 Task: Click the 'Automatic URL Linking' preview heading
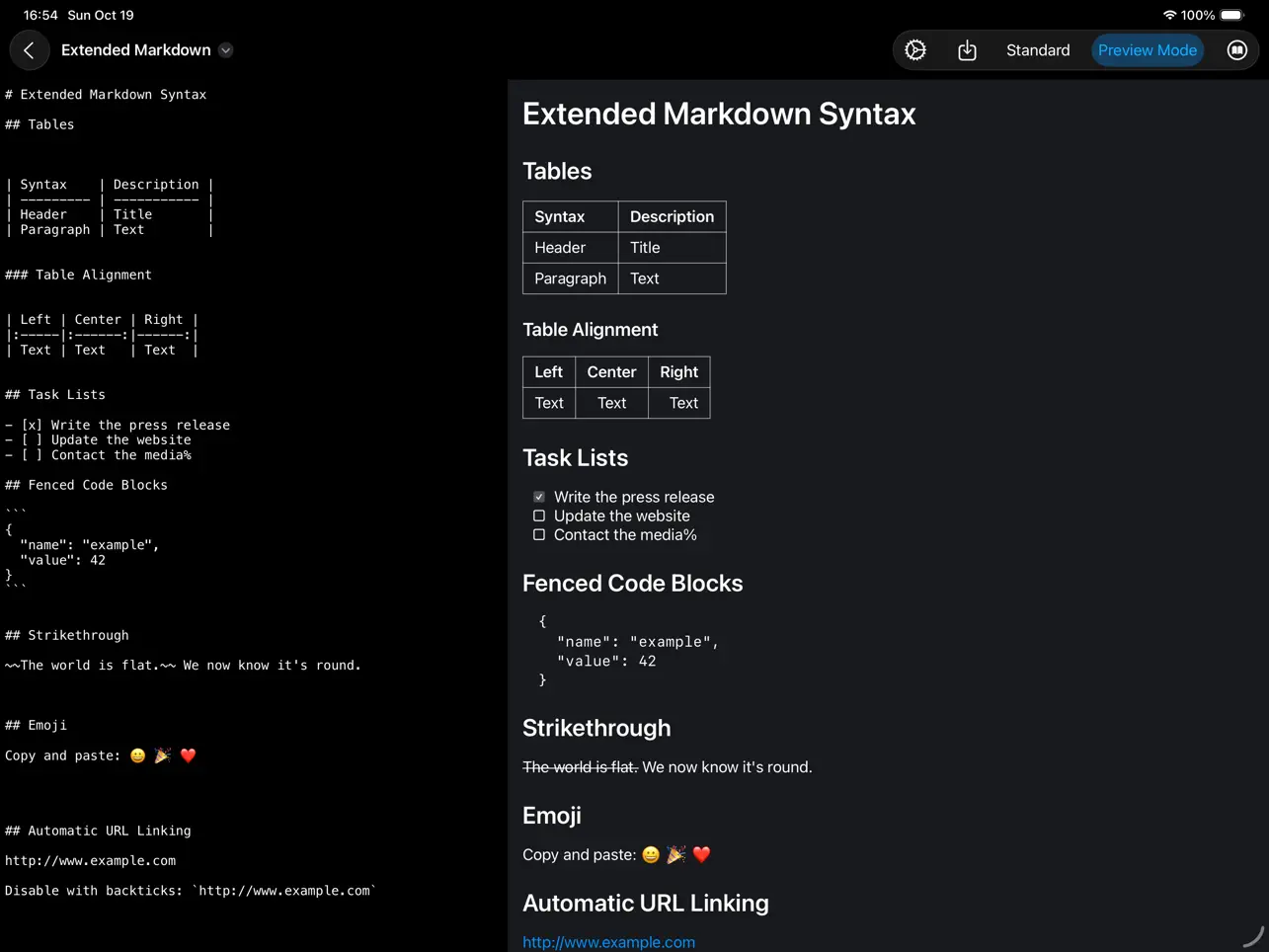point(645,904)
